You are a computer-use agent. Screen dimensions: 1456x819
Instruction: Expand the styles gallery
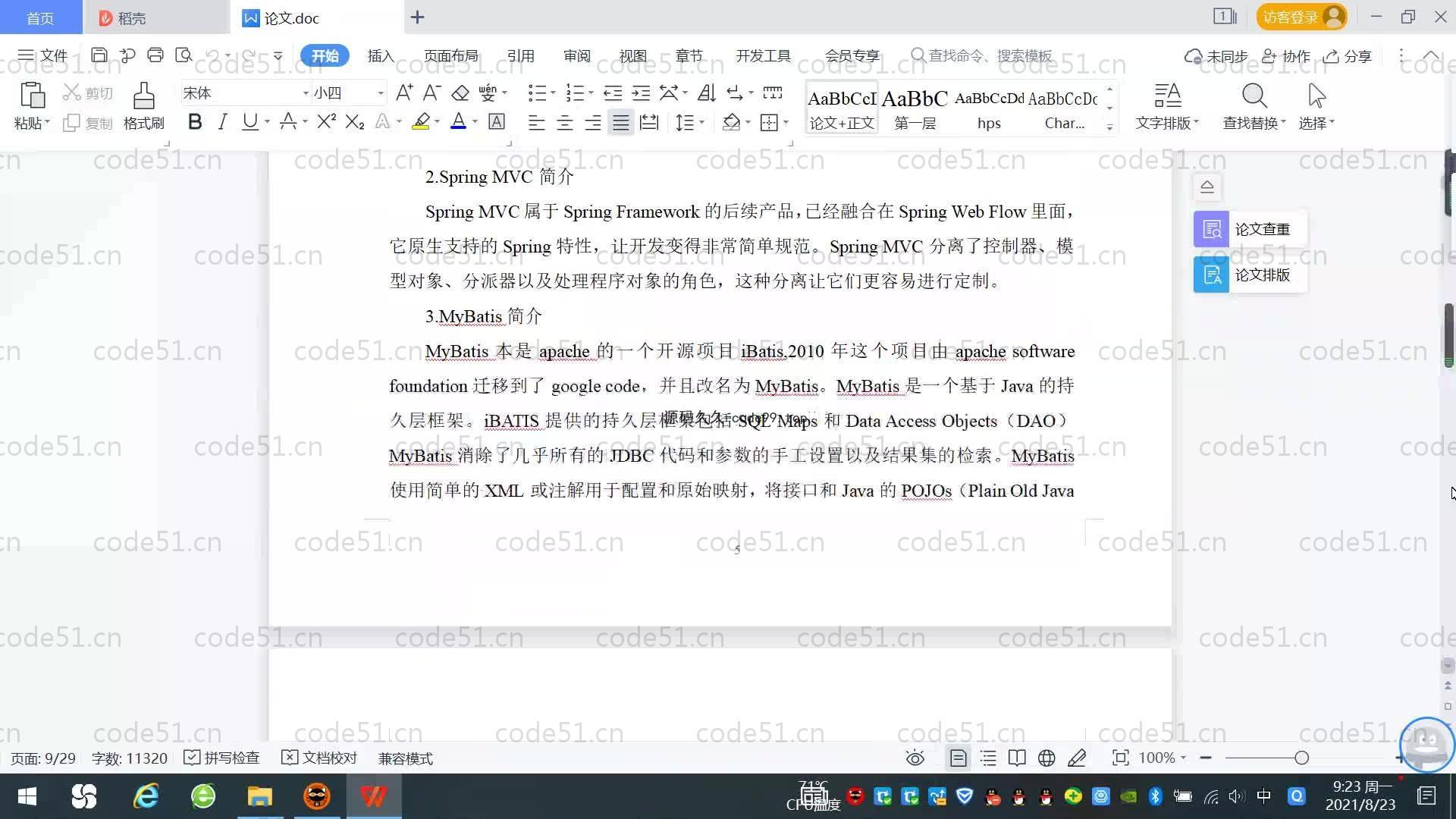(1110, 127)
